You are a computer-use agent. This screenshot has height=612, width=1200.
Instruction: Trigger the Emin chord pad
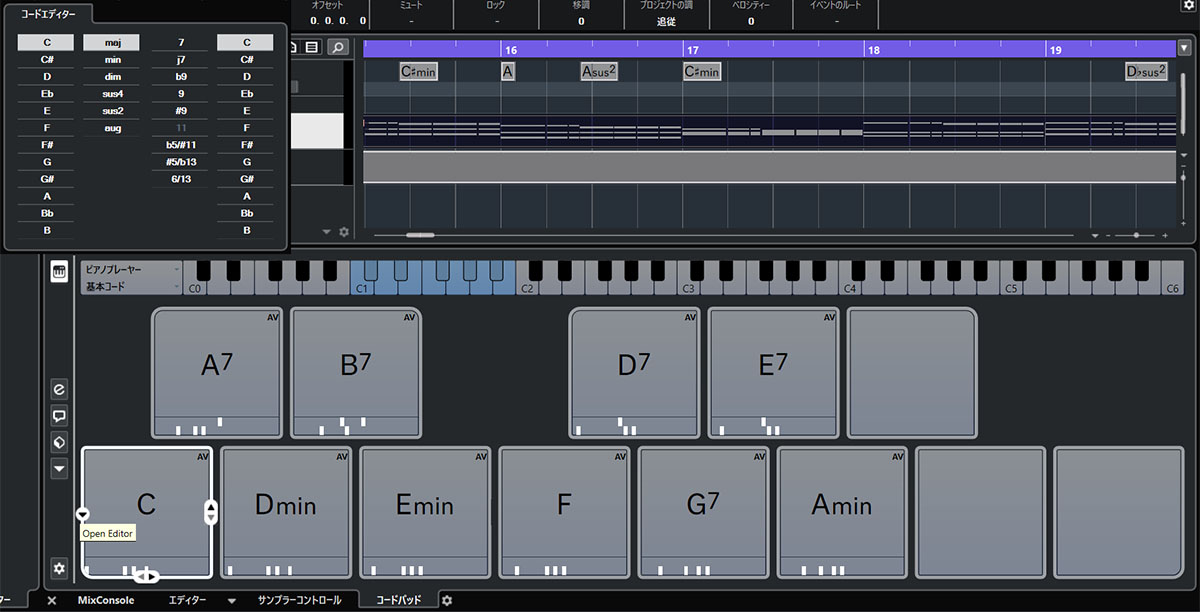[x=425, y=512]
